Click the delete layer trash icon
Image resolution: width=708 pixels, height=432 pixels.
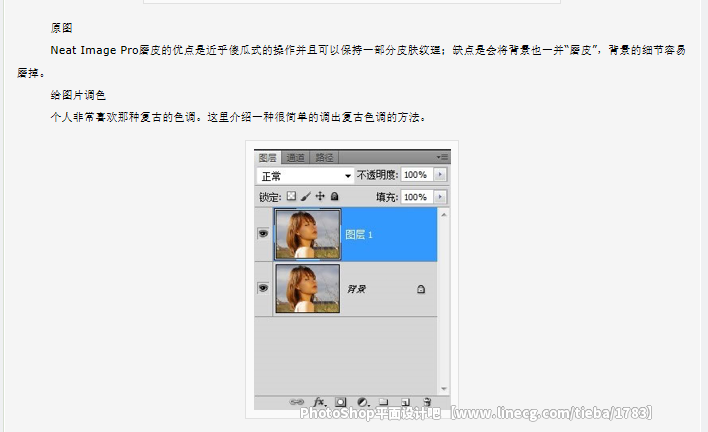[x=427, y=402]
